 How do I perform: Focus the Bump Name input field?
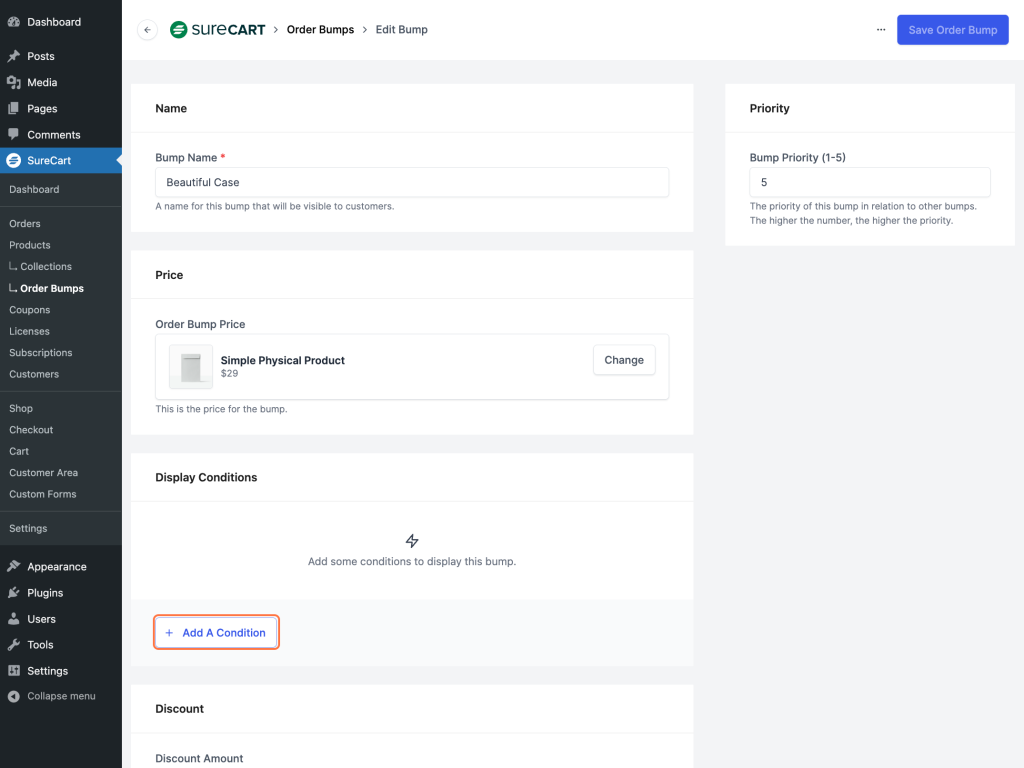411,182
